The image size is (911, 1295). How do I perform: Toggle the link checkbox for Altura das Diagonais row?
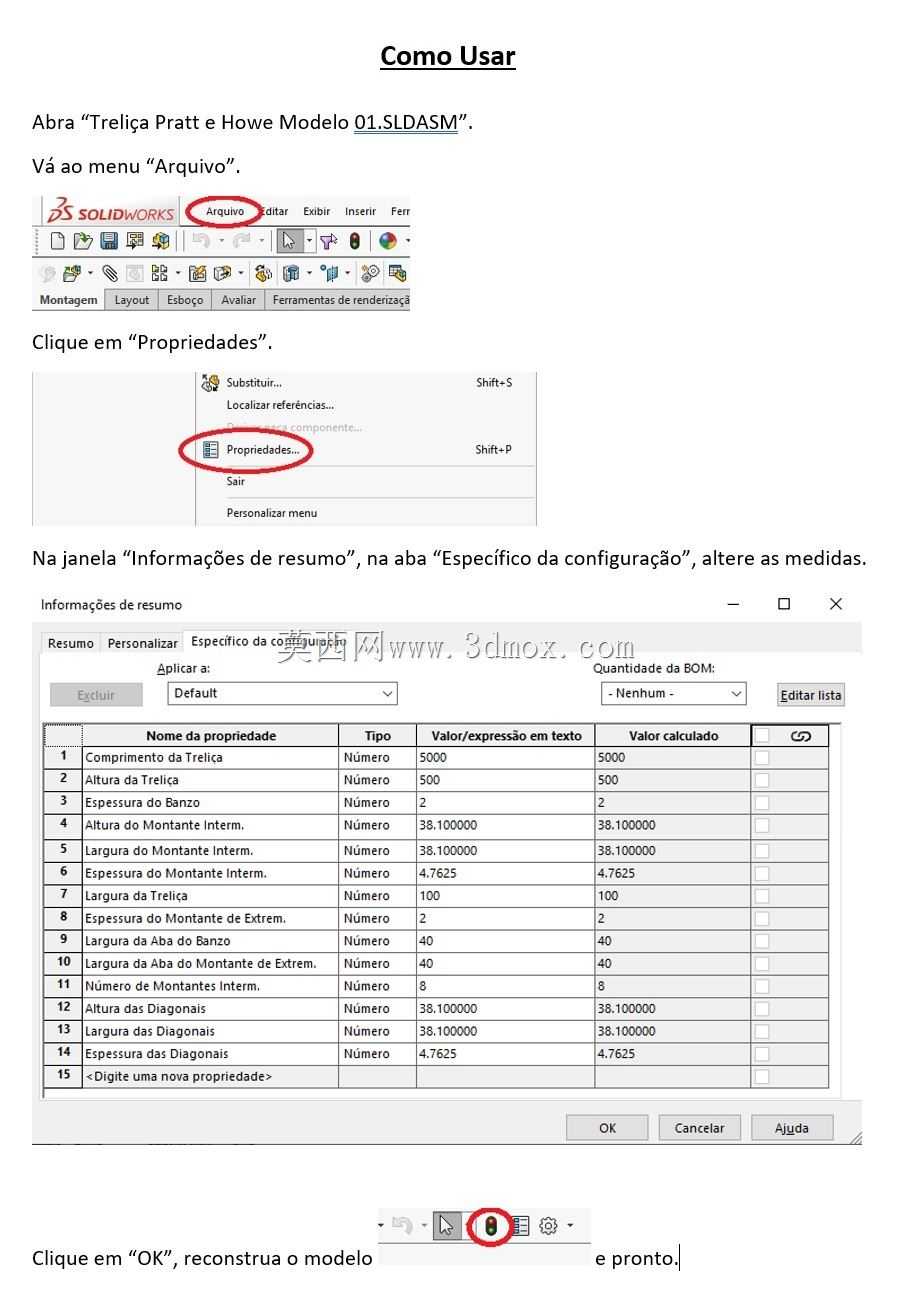[x=762, y=1009]
